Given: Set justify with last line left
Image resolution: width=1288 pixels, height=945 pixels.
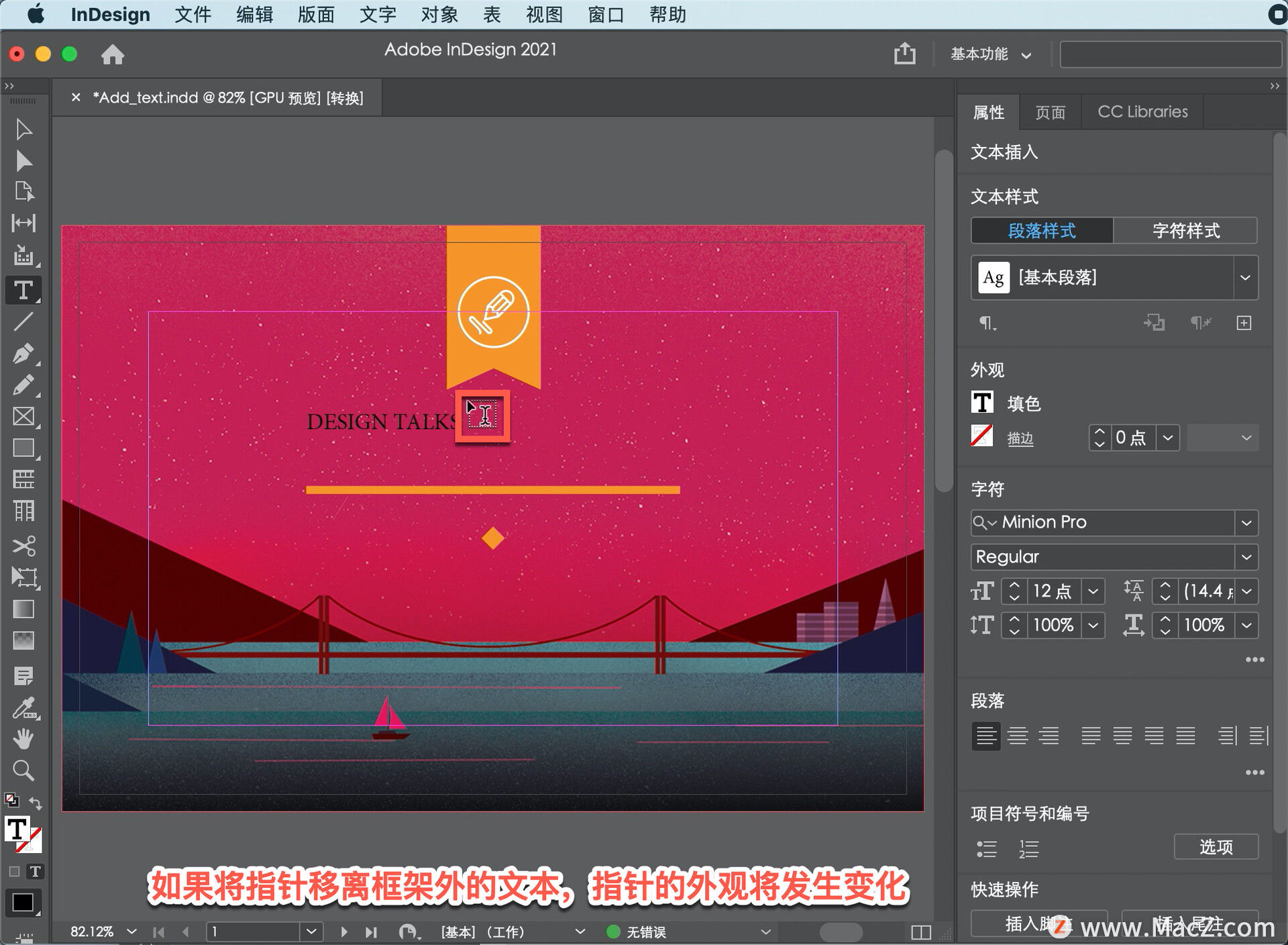Looking at the screenshot, I should tap(1091, 736).
